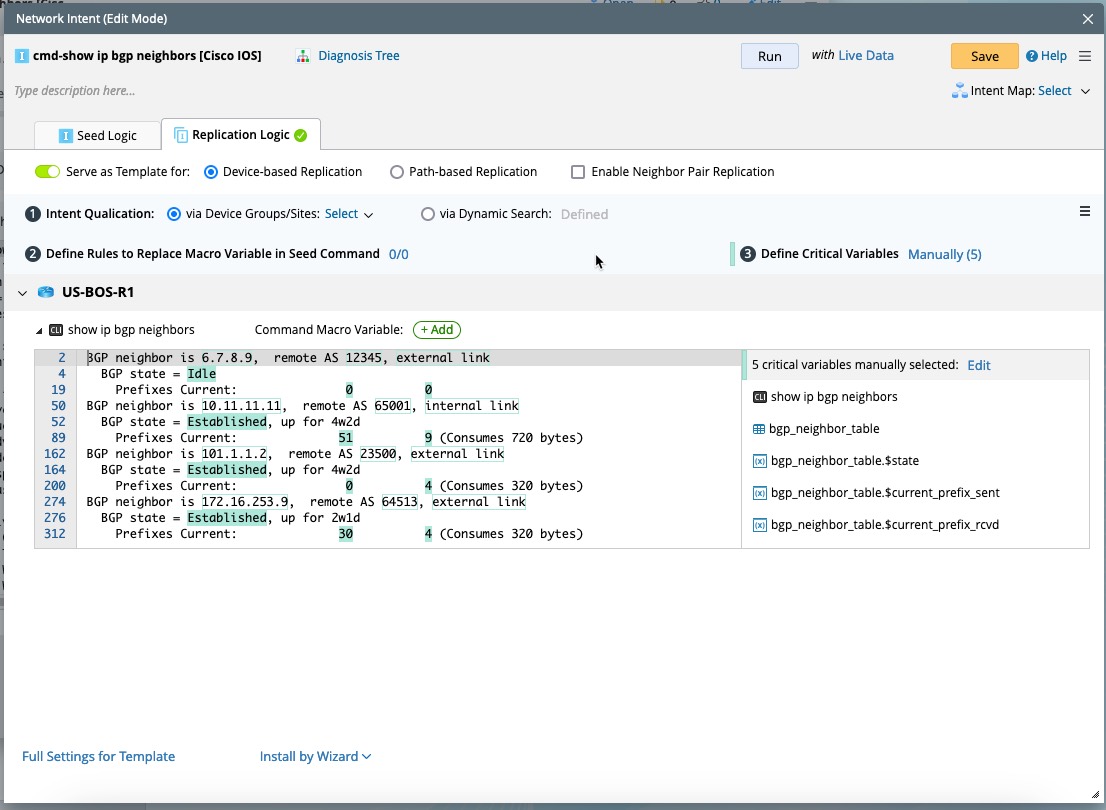Select the bgp_neighbor_table table icon
The image size is (1106, 810).
click(x=759, y=429)
